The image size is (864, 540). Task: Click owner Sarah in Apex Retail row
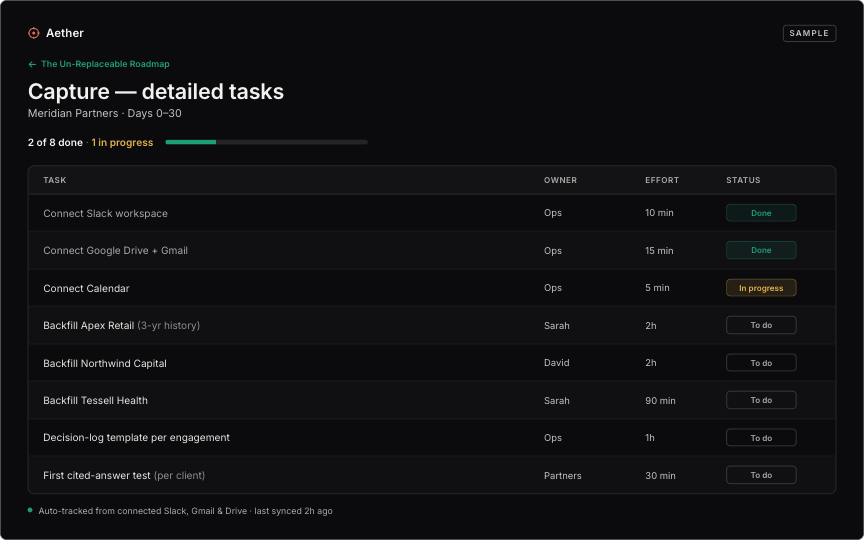point(557,326)
